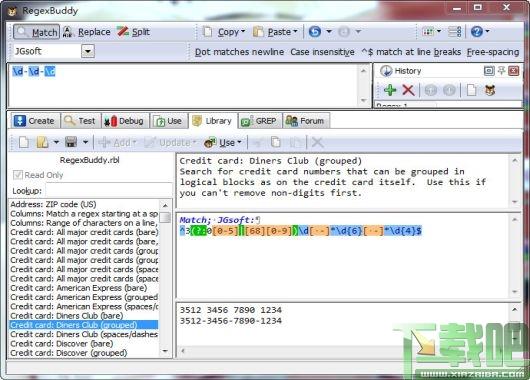Select Address: ZIP code (US) entry

point(84,204)
